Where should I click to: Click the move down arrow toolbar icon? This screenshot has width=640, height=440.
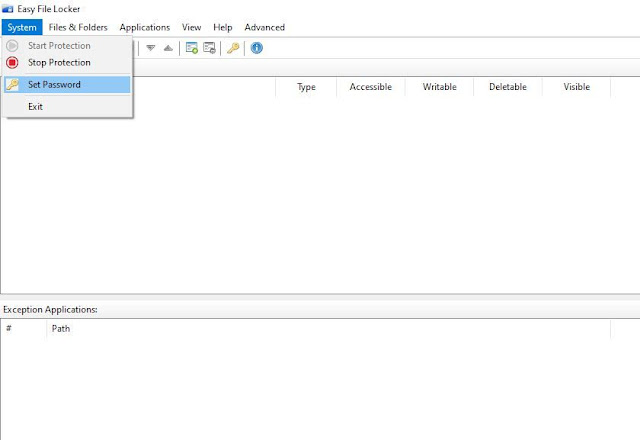151,48
